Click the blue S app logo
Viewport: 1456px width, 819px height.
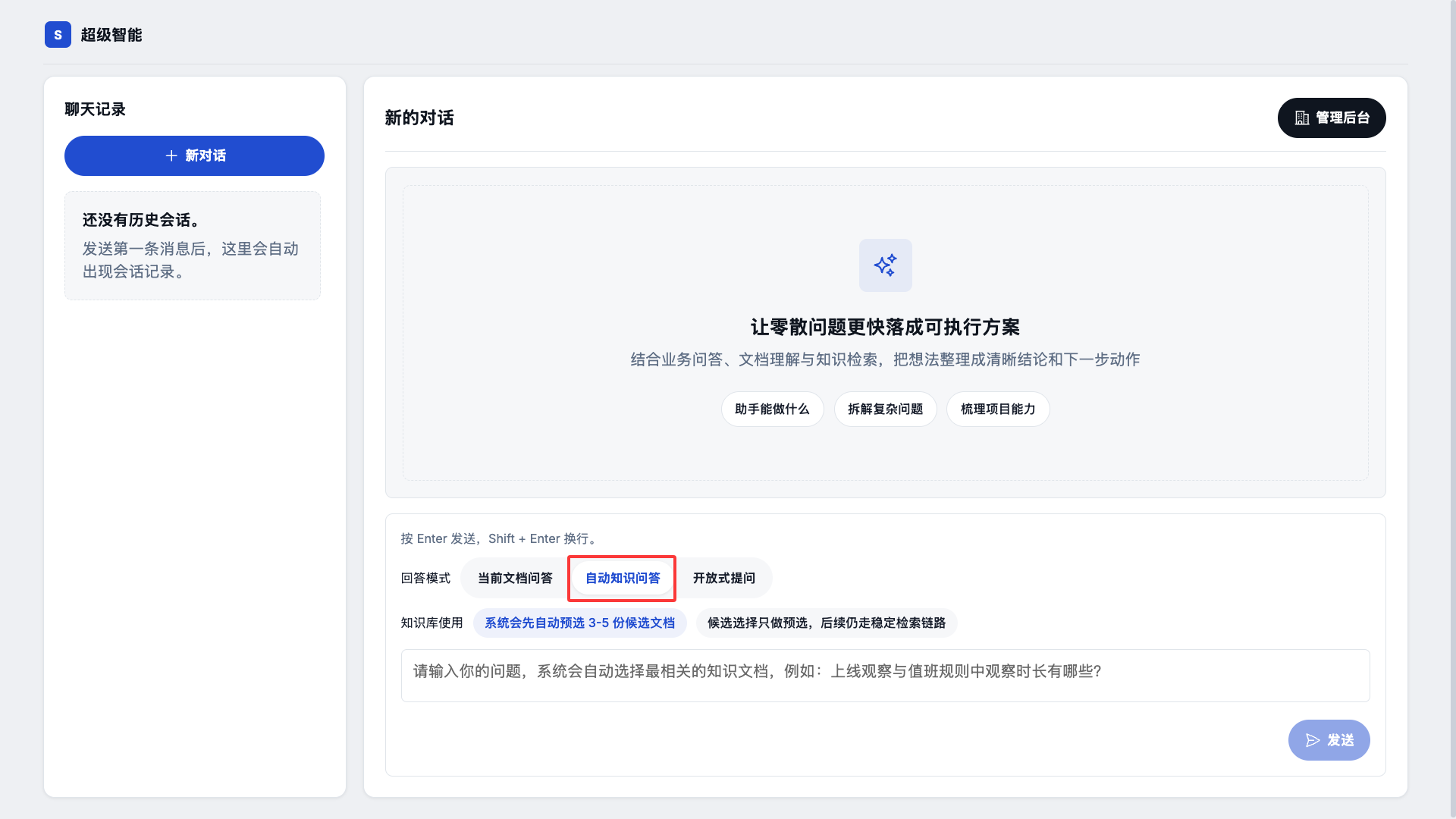(58, 35)
